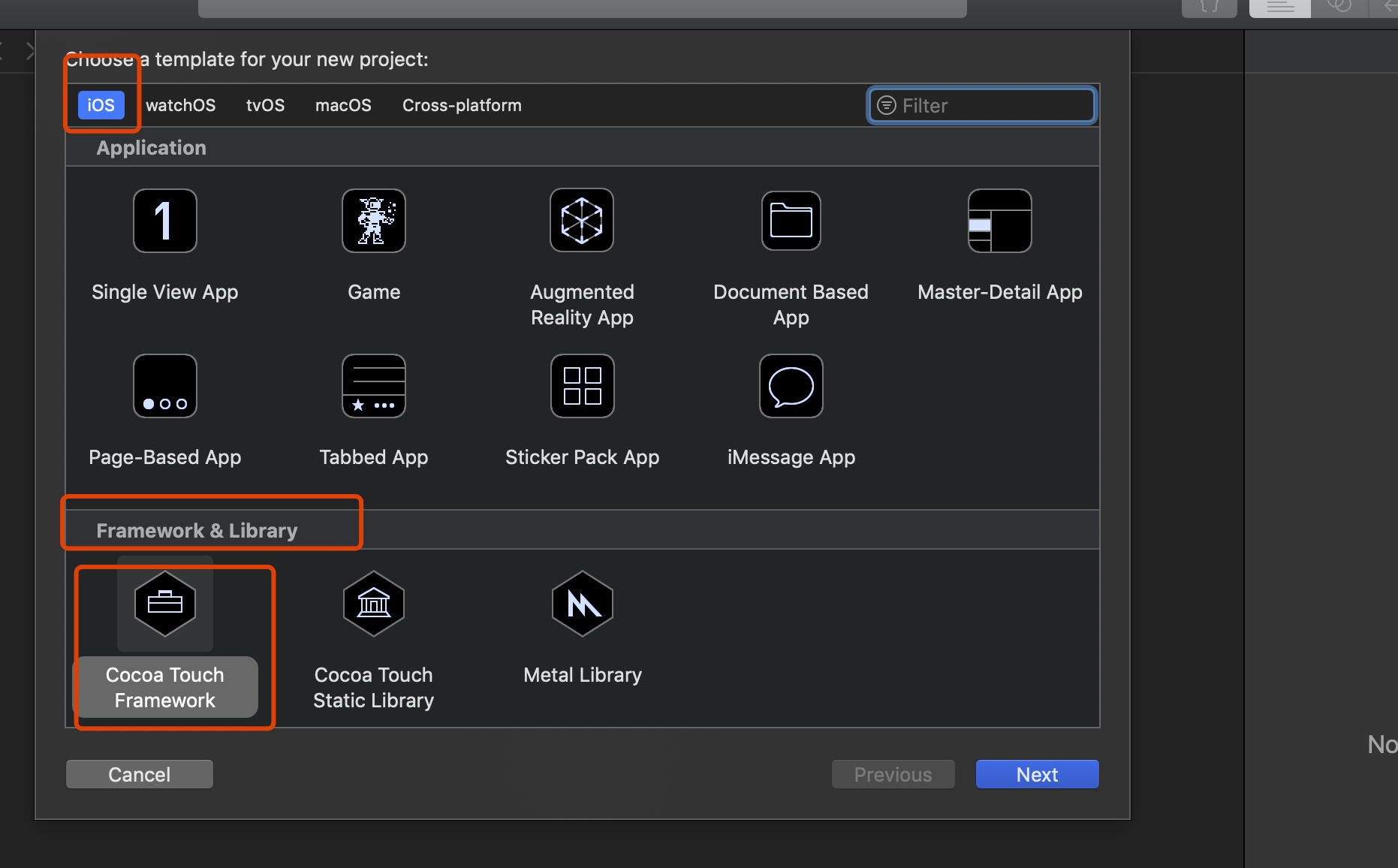The image size is (1398, 868).
Task: Click the 'Master-Detail App' label
Action: 1000,292
